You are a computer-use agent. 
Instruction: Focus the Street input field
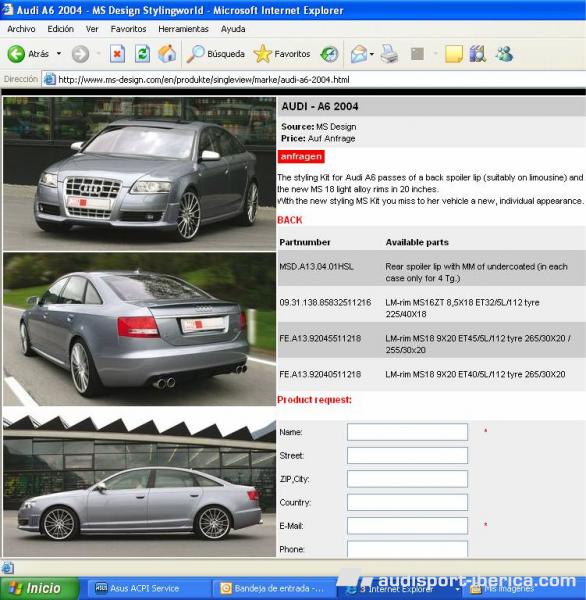pyautogui.click(x=407, y=455)
